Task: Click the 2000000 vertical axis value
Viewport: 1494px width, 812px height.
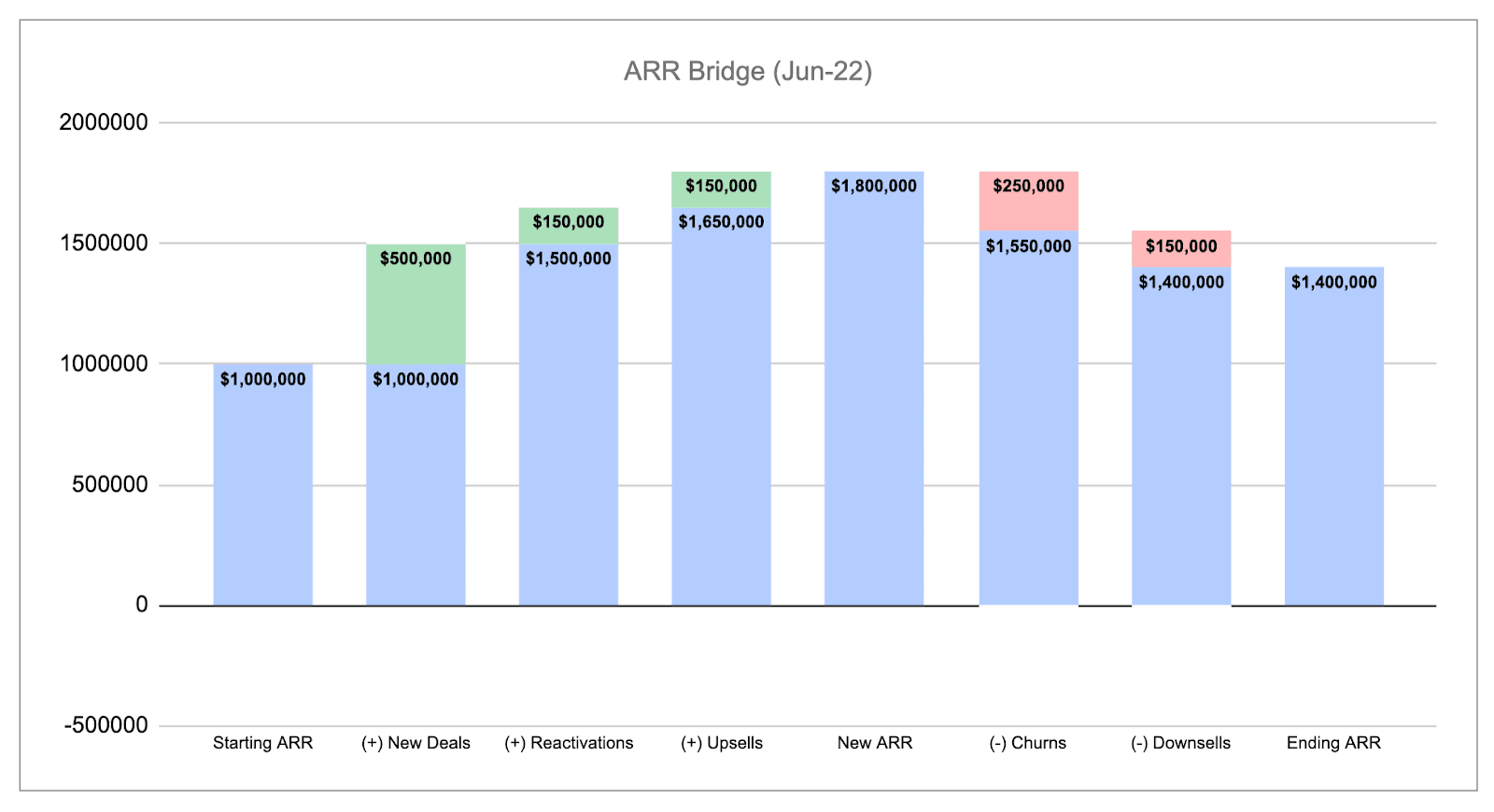Action: 104,122
